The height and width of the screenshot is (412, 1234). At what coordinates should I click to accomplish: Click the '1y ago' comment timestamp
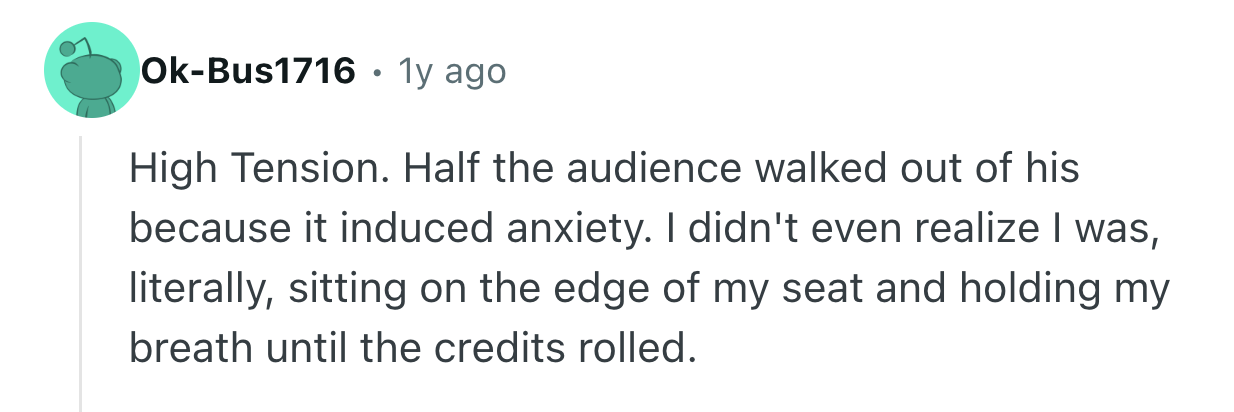click(x=452, y=71)
